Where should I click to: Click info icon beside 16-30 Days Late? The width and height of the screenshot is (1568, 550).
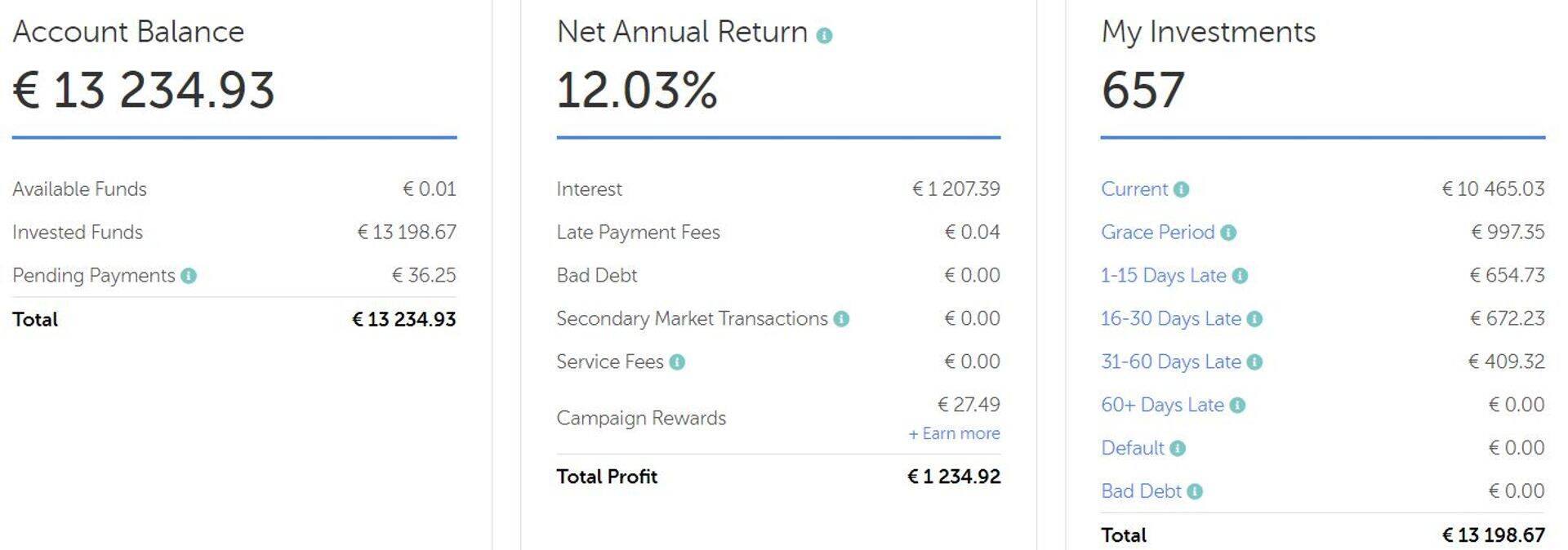pyautogui.click(x=1254, y=319)
